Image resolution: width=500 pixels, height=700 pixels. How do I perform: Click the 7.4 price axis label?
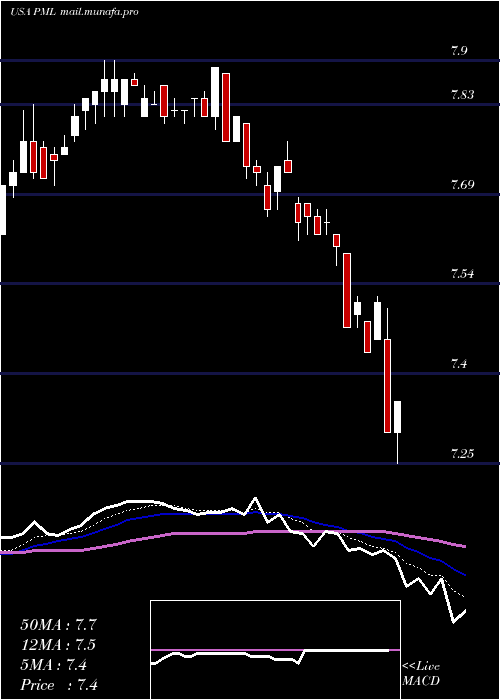[x=459, y=364]
